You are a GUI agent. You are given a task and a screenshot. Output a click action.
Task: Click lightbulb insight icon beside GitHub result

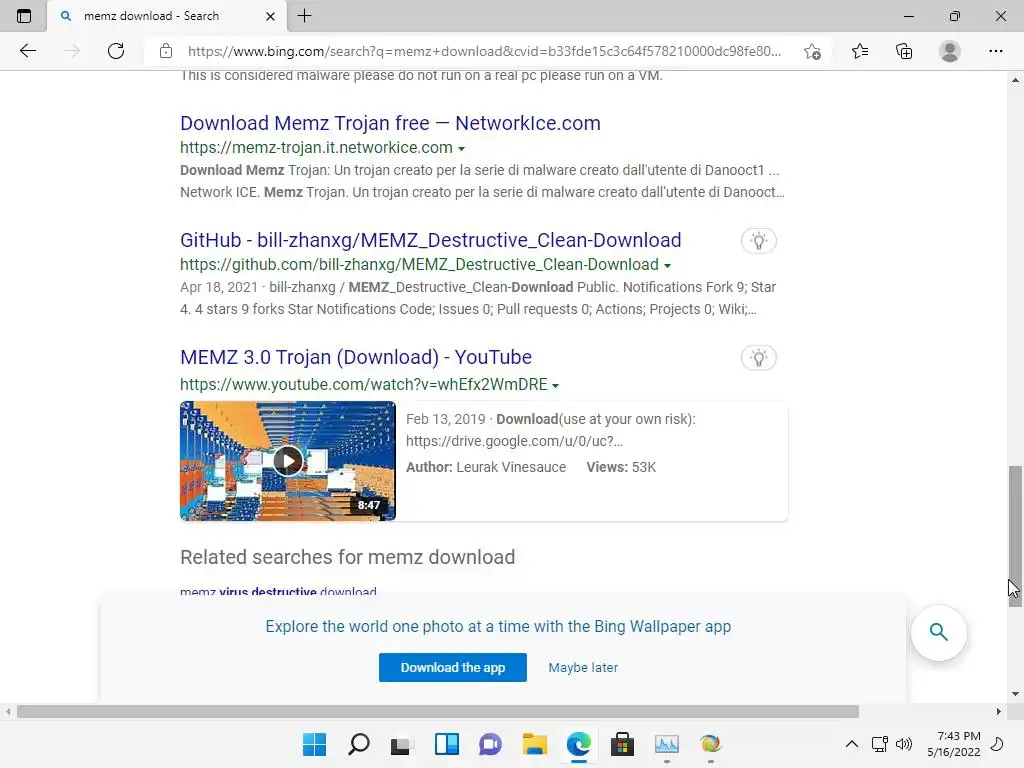[758, 241]
